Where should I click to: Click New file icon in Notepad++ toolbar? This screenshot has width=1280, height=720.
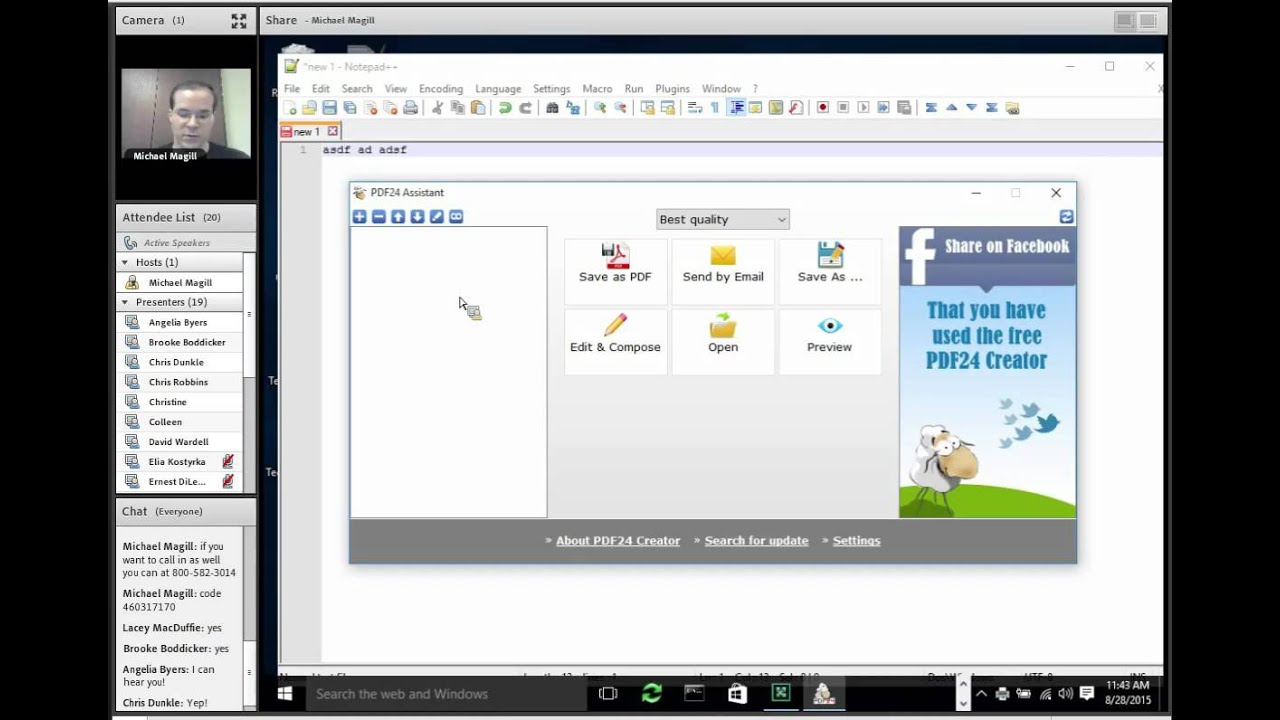click(x=290, y=108)
